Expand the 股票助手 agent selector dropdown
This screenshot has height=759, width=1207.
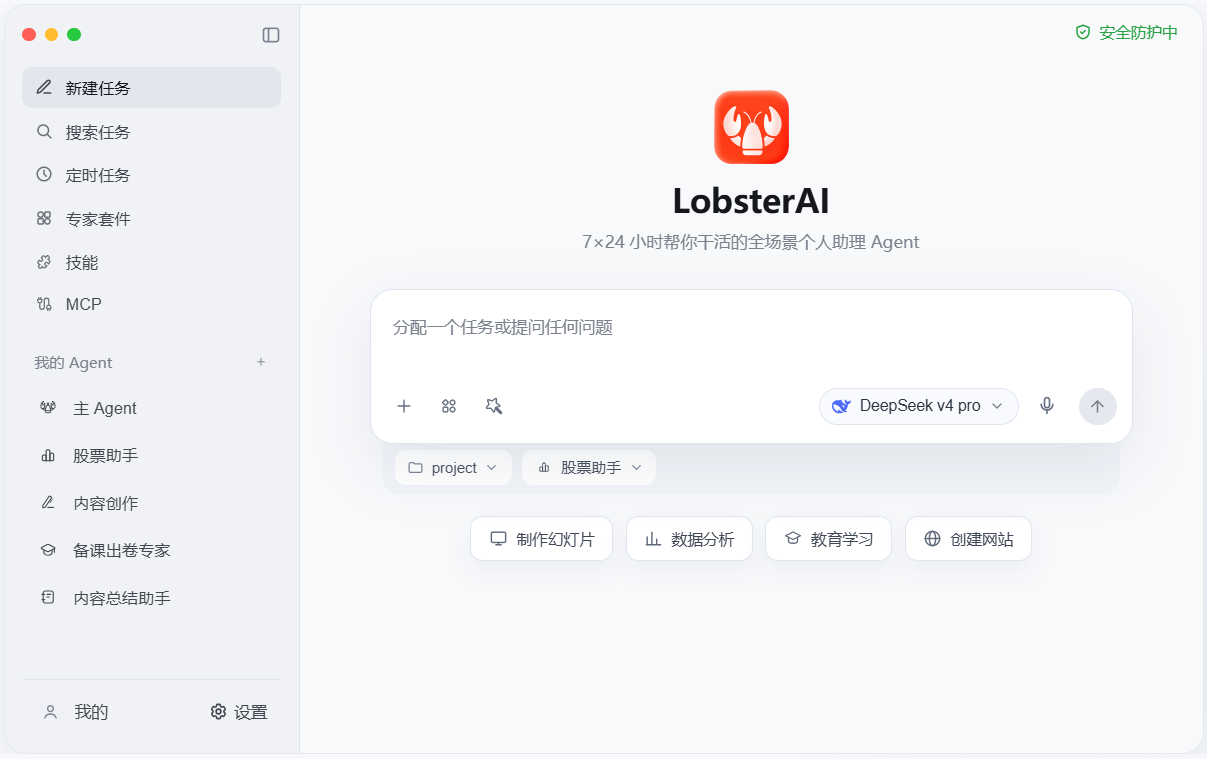(589, 468)
